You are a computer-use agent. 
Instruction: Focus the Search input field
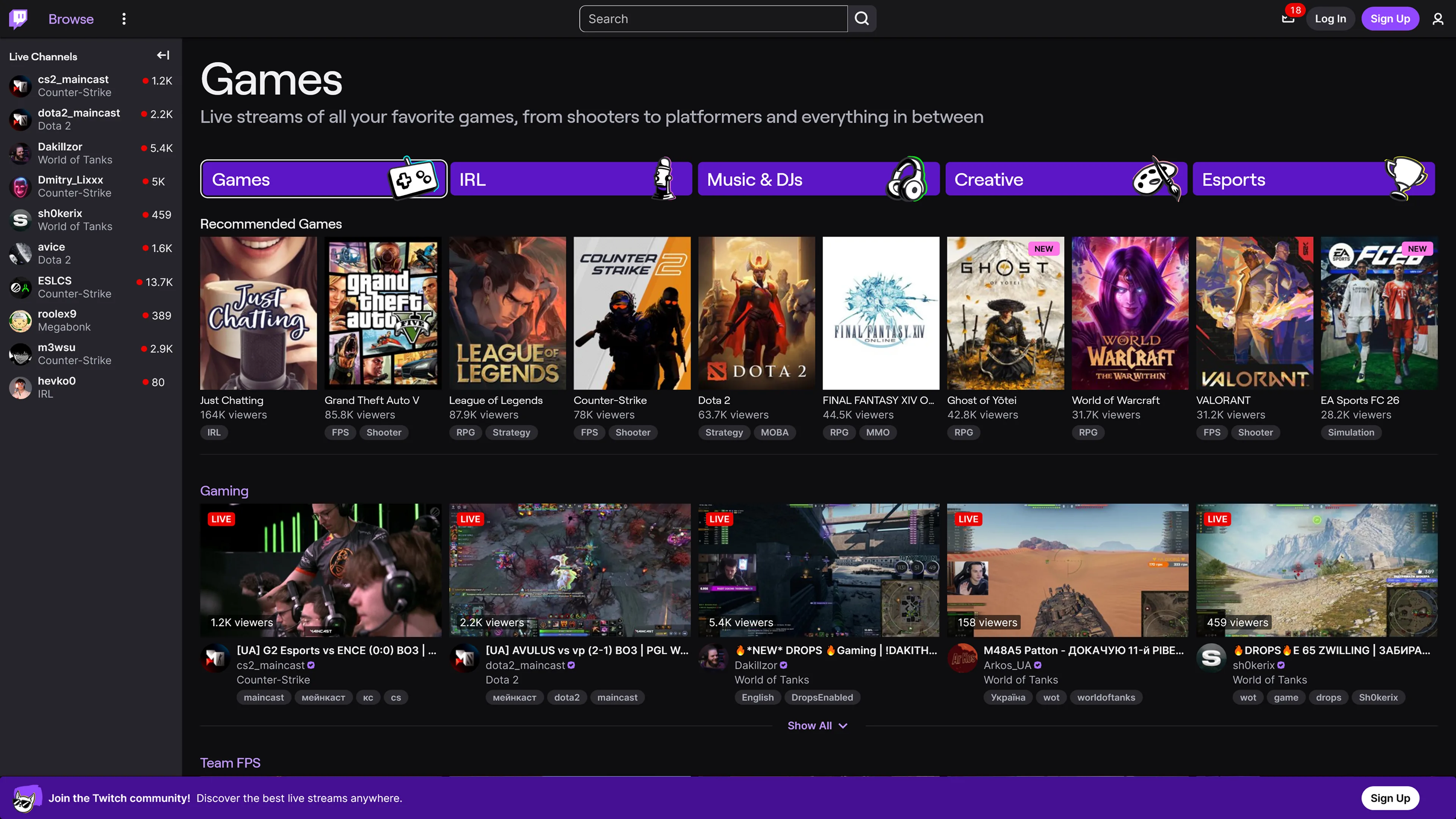713,19
